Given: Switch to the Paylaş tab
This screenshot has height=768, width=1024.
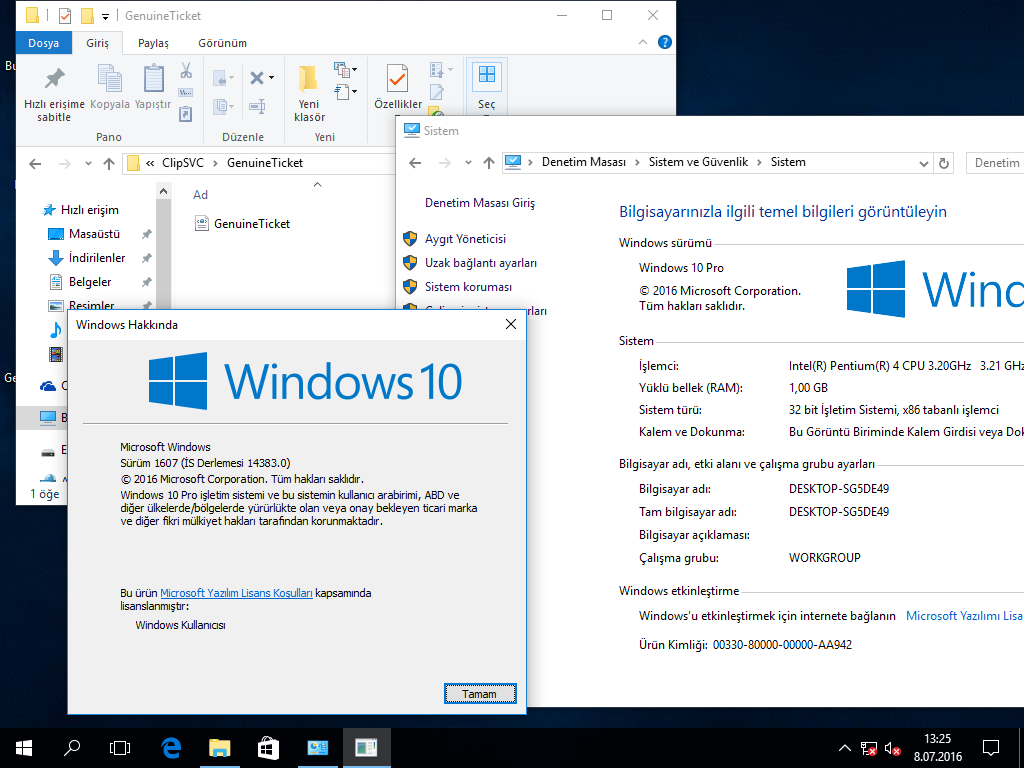Looking at the screenshot, I should [153, 43].
